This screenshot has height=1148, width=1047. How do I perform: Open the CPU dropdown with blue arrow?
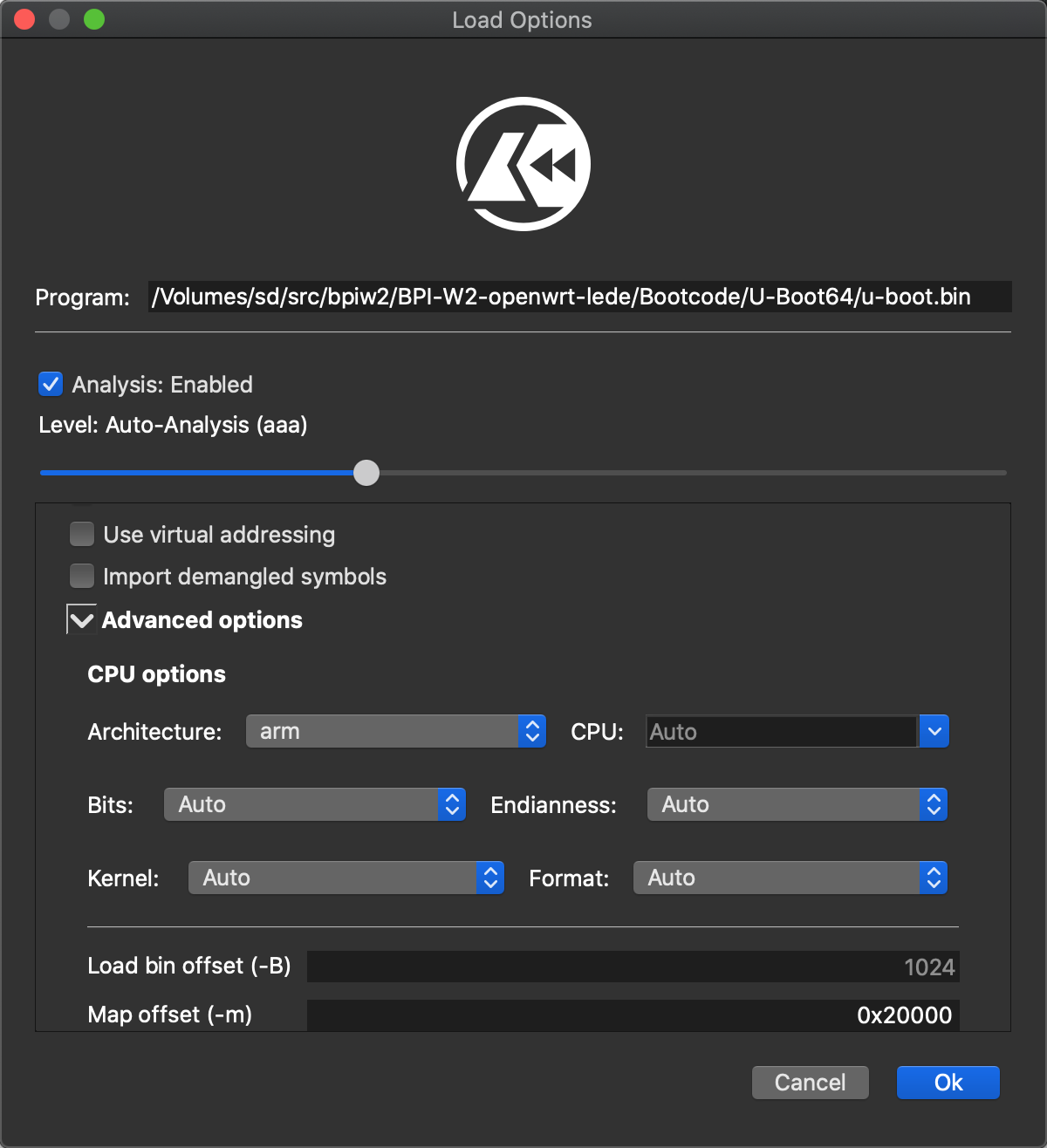[934, 731]
